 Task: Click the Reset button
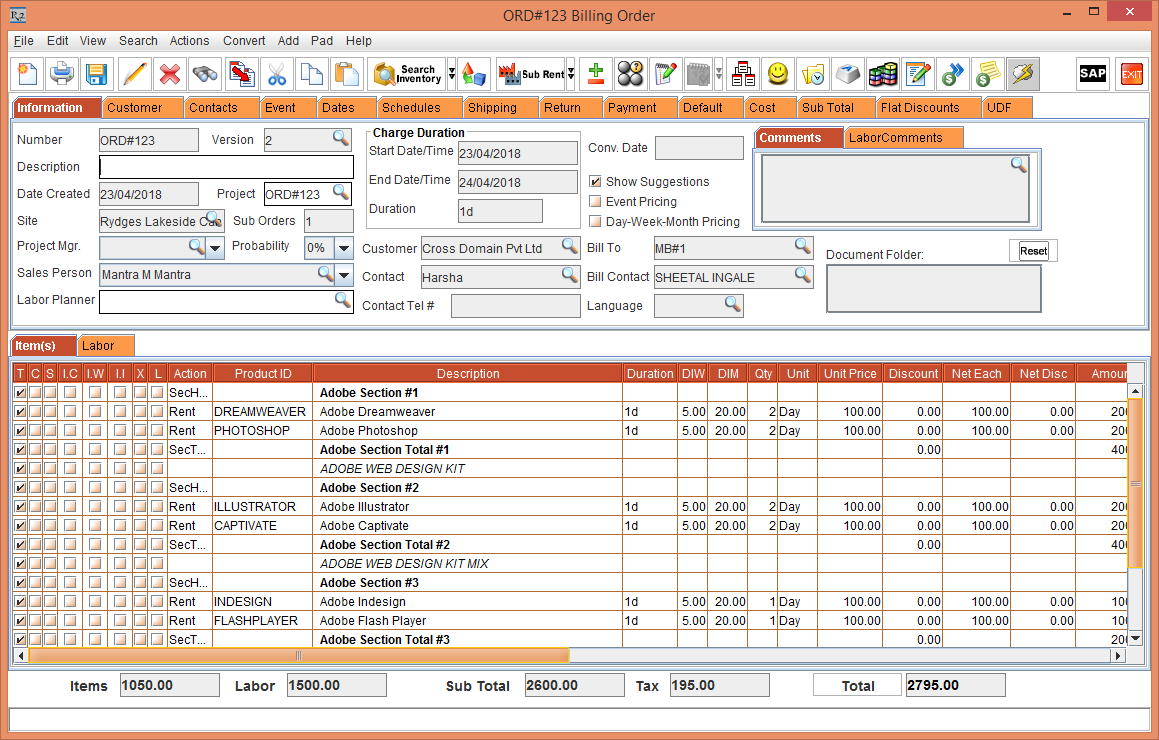[1033, 251]
